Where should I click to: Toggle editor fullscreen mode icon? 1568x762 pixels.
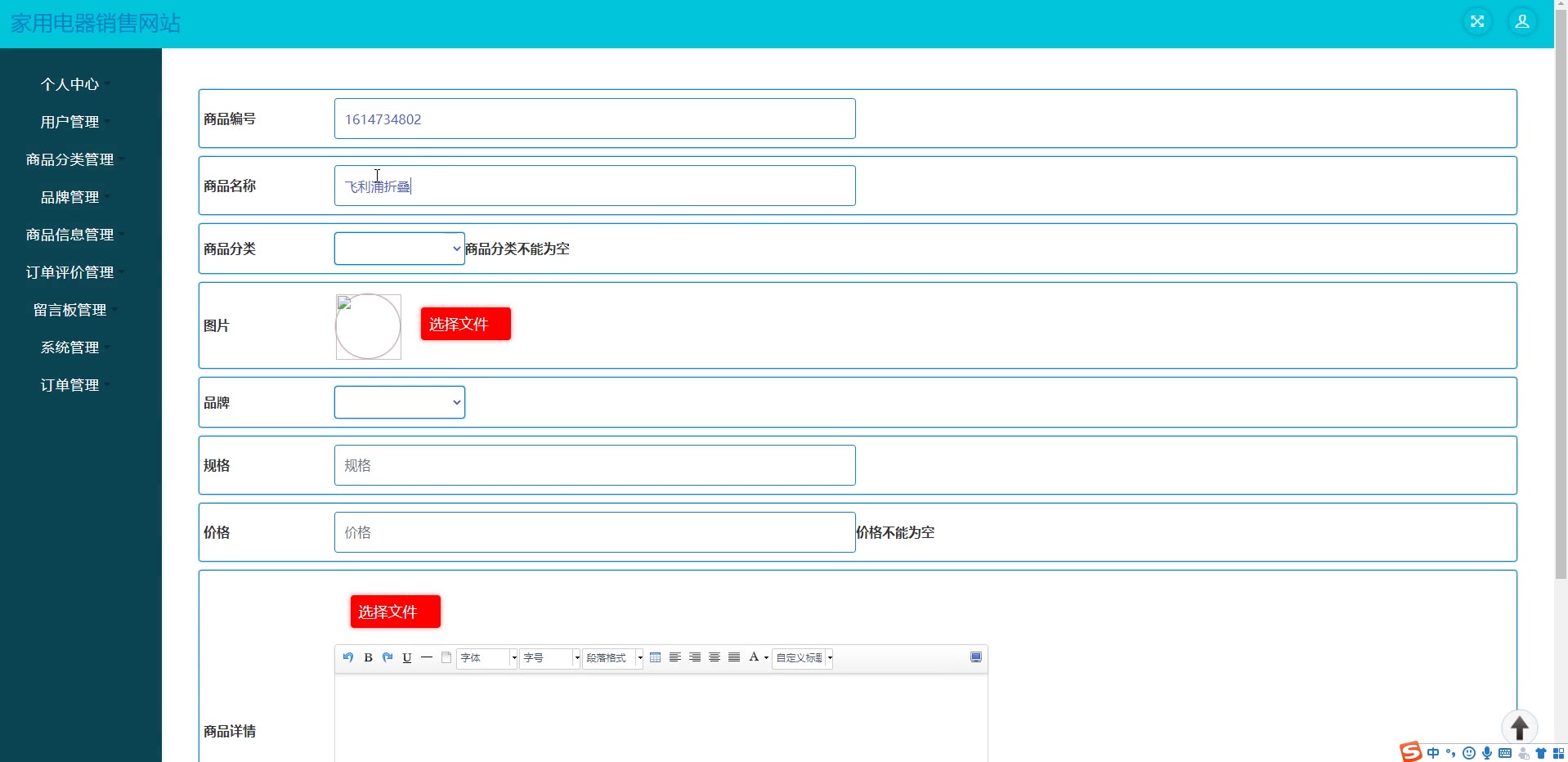pyautogui.click(x=976, y=657)
